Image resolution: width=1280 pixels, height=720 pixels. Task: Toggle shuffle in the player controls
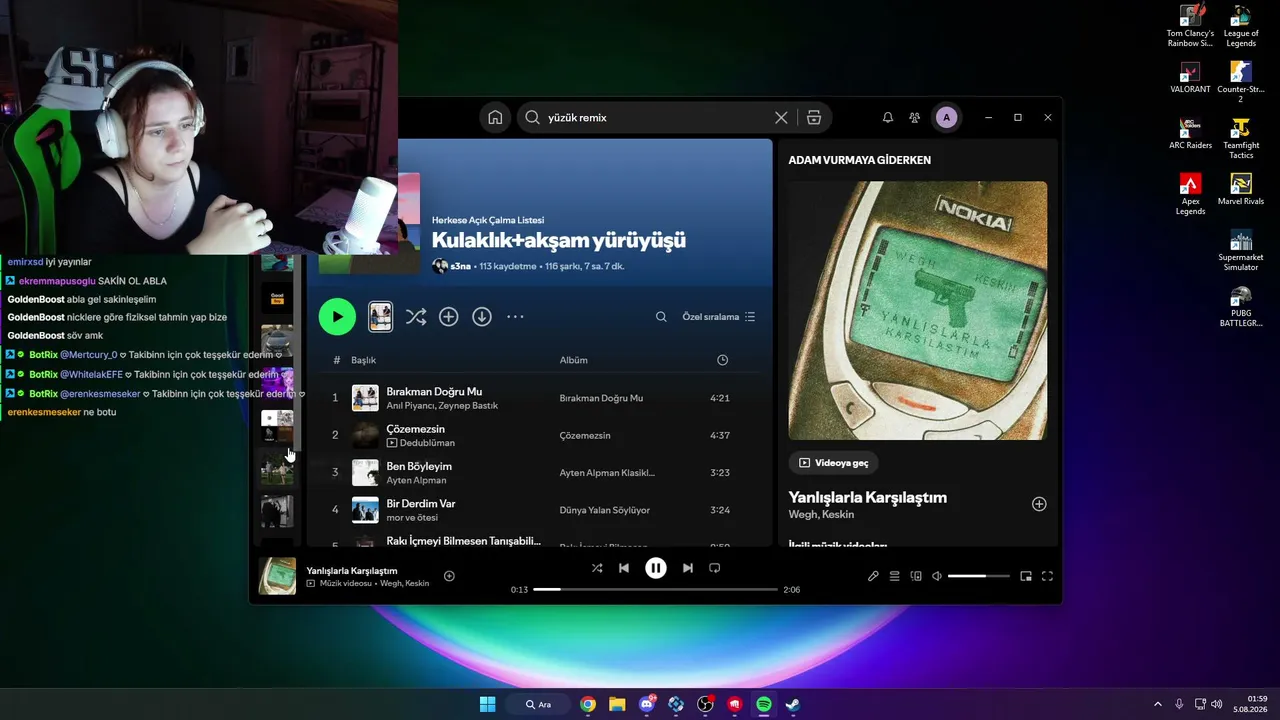pos(597,568)
